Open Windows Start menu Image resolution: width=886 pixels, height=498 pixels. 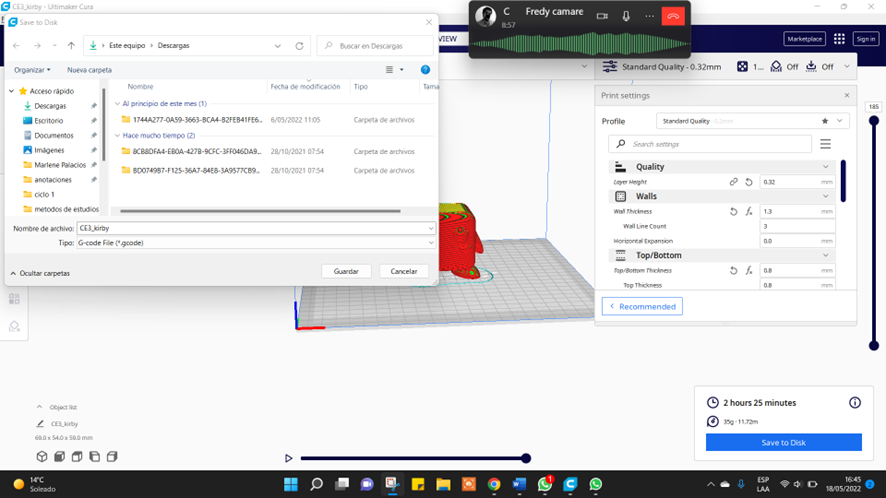(x=290, y=484)
